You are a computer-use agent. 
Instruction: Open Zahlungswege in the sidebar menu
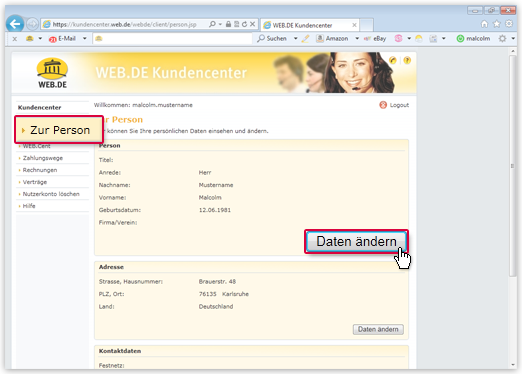pos(43,158)
